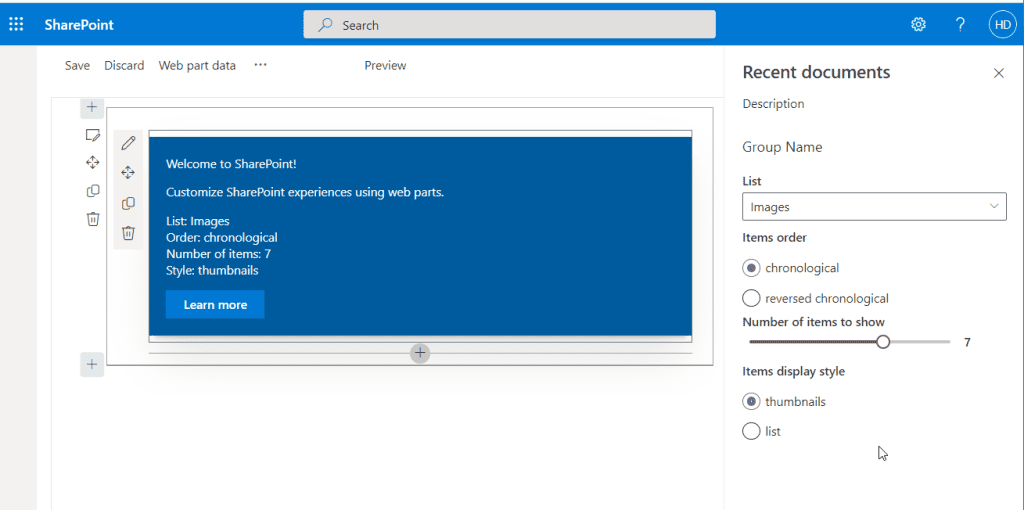The width and height of the screenshot is (1024, 510).
Task: Open the help question mark icon
Action: point(960,25)
